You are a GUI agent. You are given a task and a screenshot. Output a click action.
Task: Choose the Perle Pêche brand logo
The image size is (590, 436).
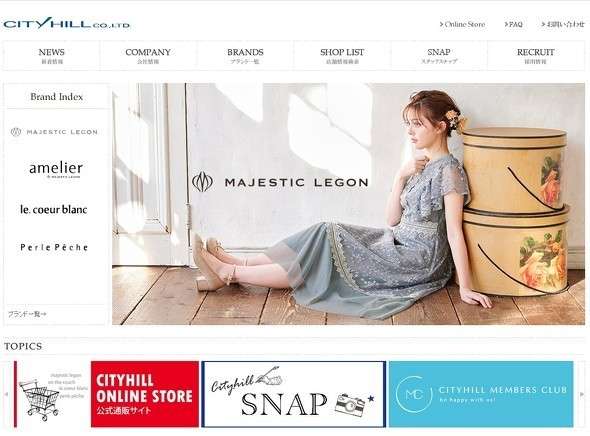(x=54, y=247)
